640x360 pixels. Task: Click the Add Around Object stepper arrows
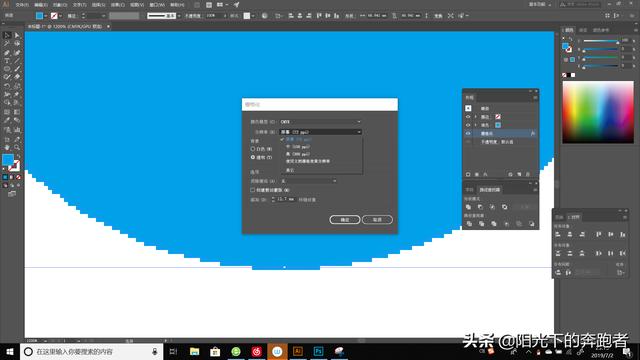coord(273,199)
